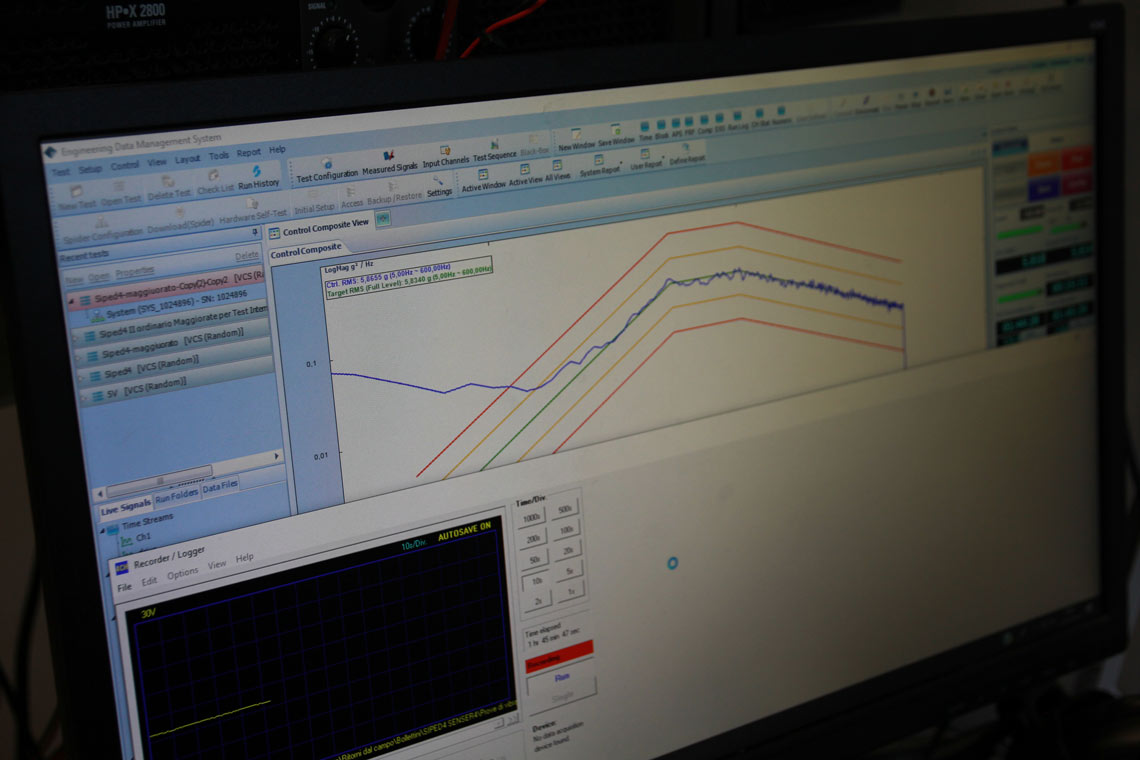Collapse the Siped4-maggiuorato-Copy(2)-Copy2 tree node

click(72, 300)
